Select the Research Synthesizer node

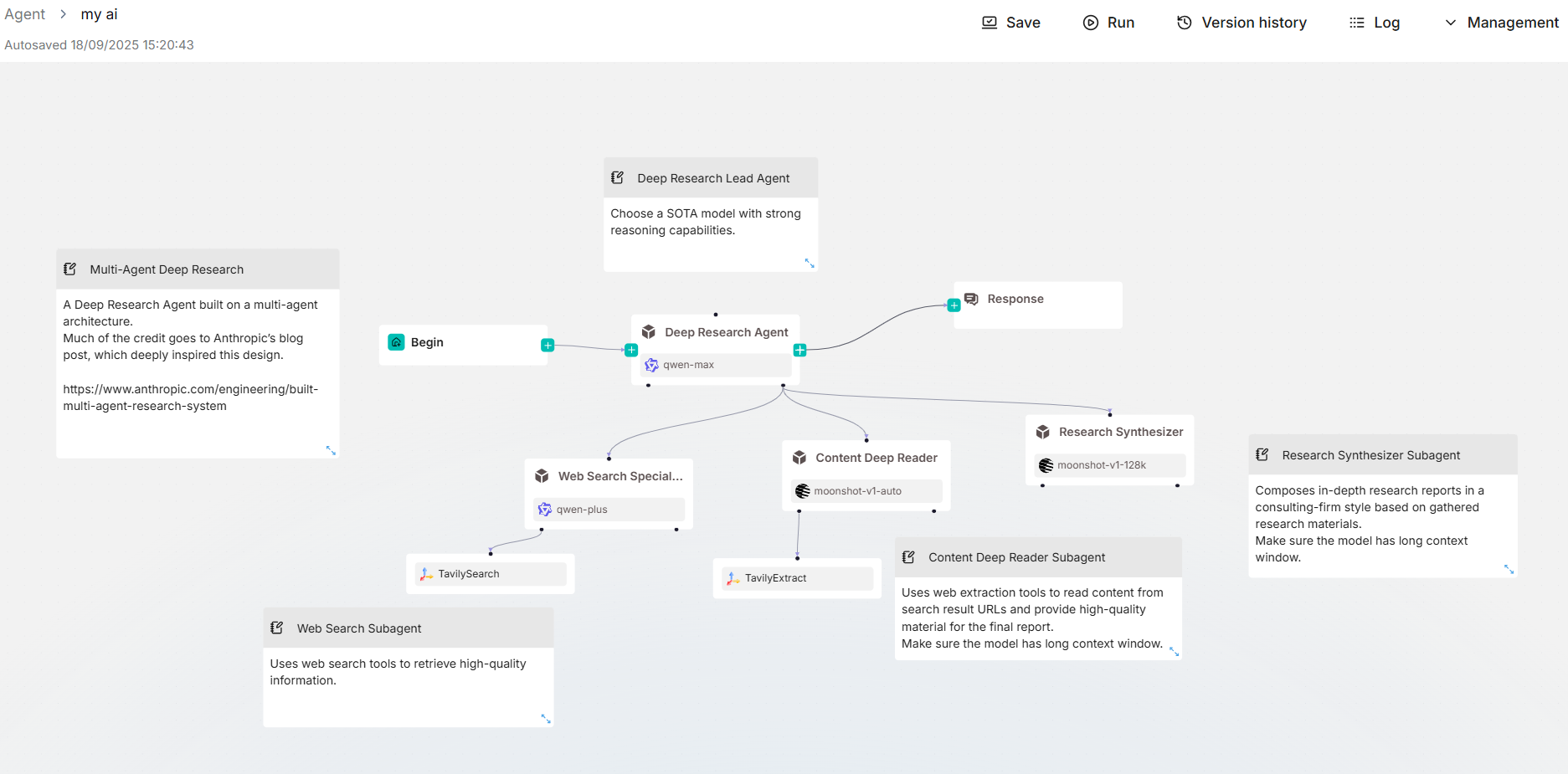[x=1109, y=449]
